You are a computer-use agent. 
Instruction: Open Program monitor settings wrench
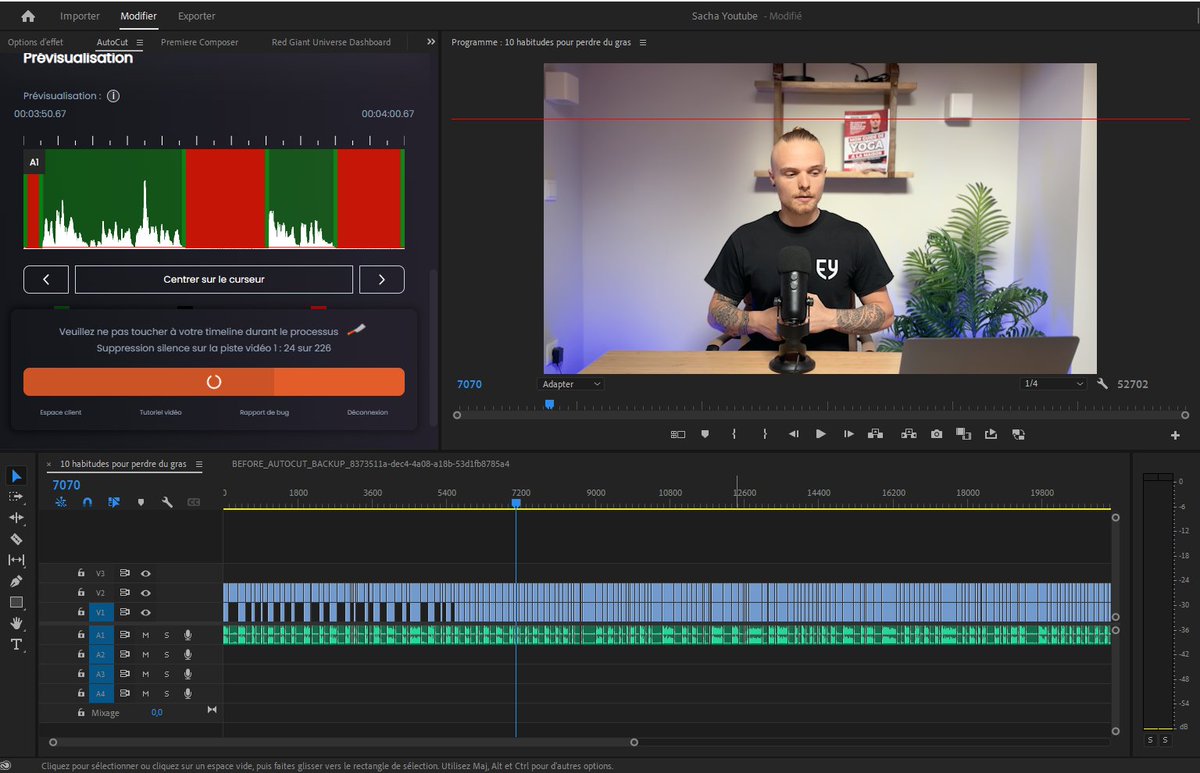(1102, 384)
